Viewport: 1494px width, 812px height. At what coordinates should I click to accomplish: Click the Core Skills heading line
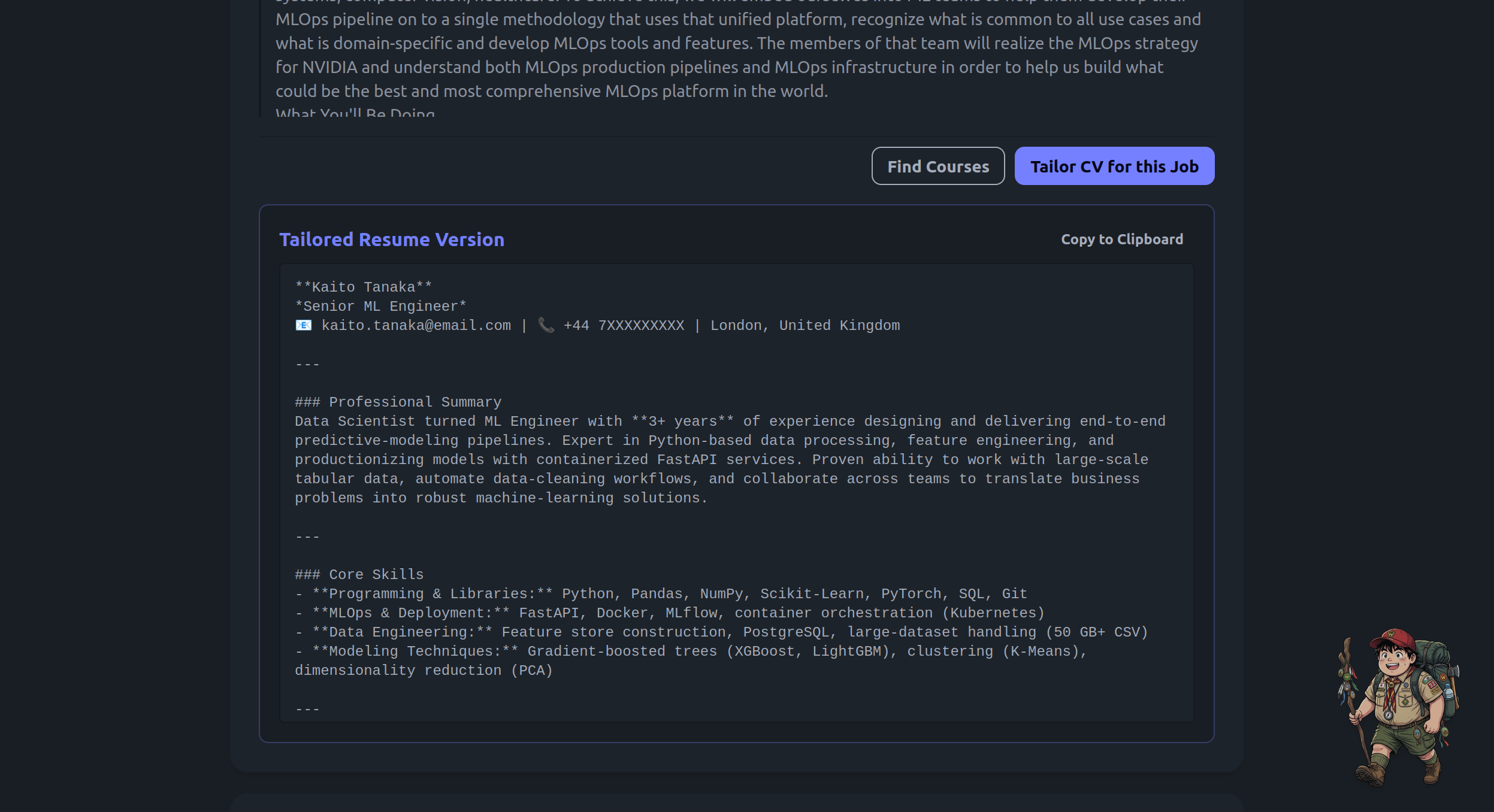(359, 575)
